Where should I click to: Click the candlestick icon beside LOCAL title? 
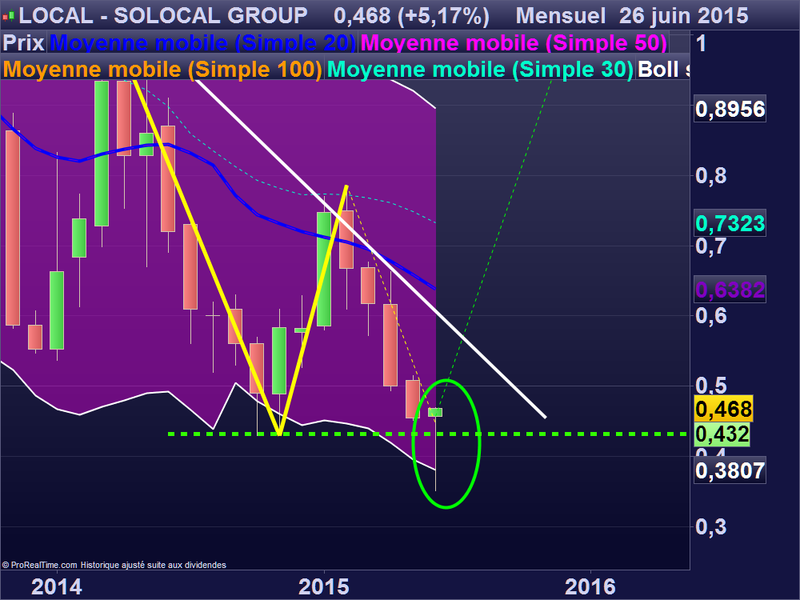coord(8,16)
